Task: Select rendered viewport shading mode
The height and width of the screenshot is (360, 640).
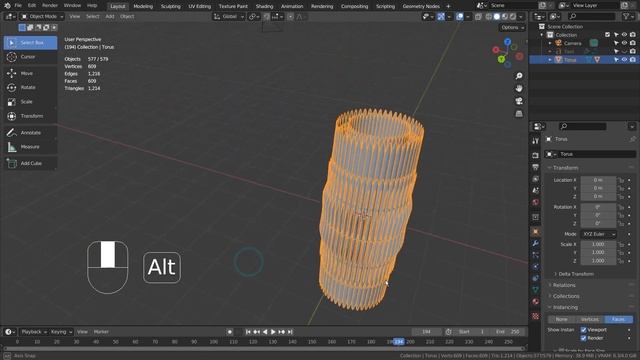Action: tap(513, 17)
